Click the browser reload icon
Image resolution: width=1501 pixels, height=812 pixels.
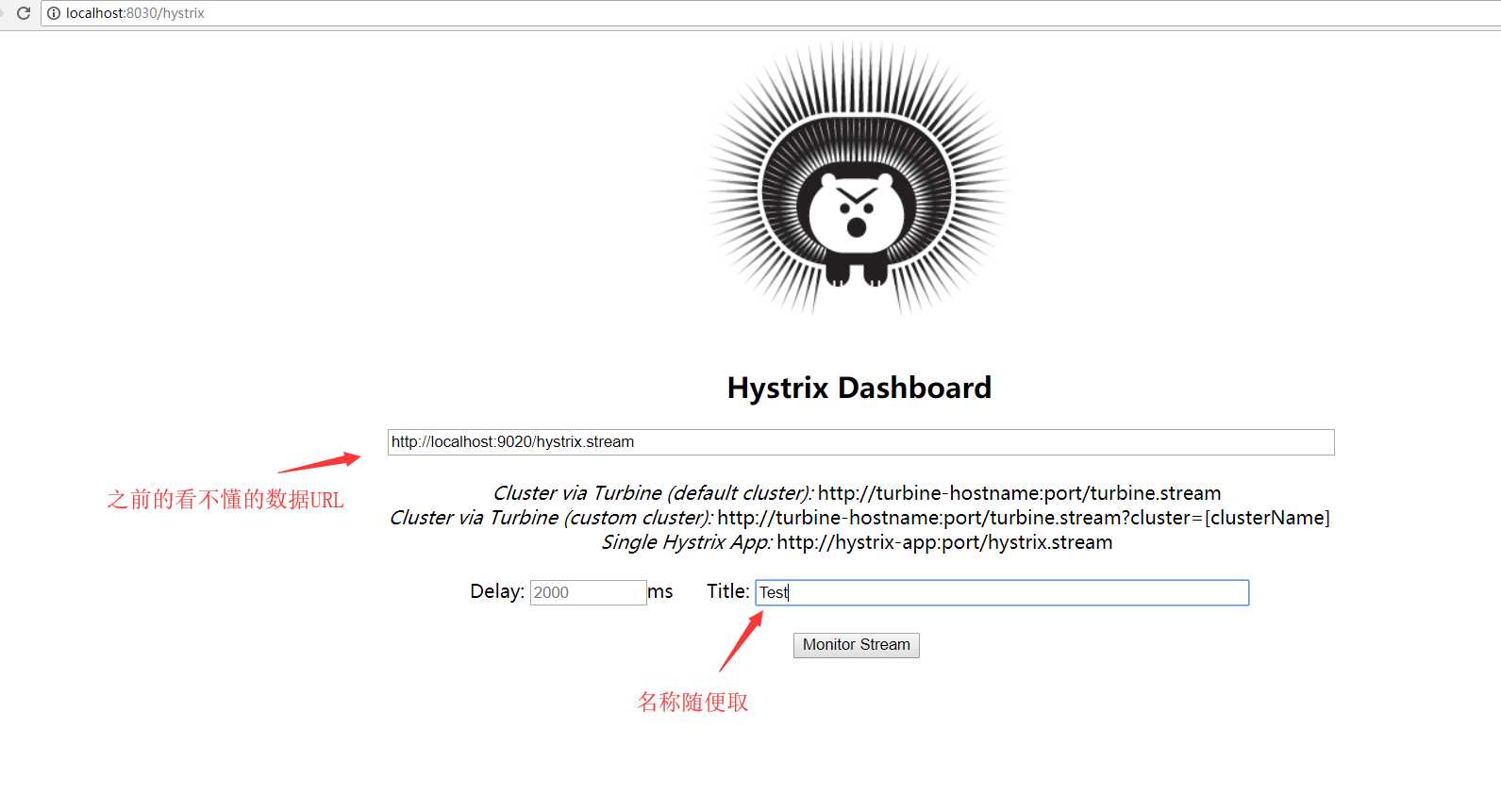pos(24,13)
